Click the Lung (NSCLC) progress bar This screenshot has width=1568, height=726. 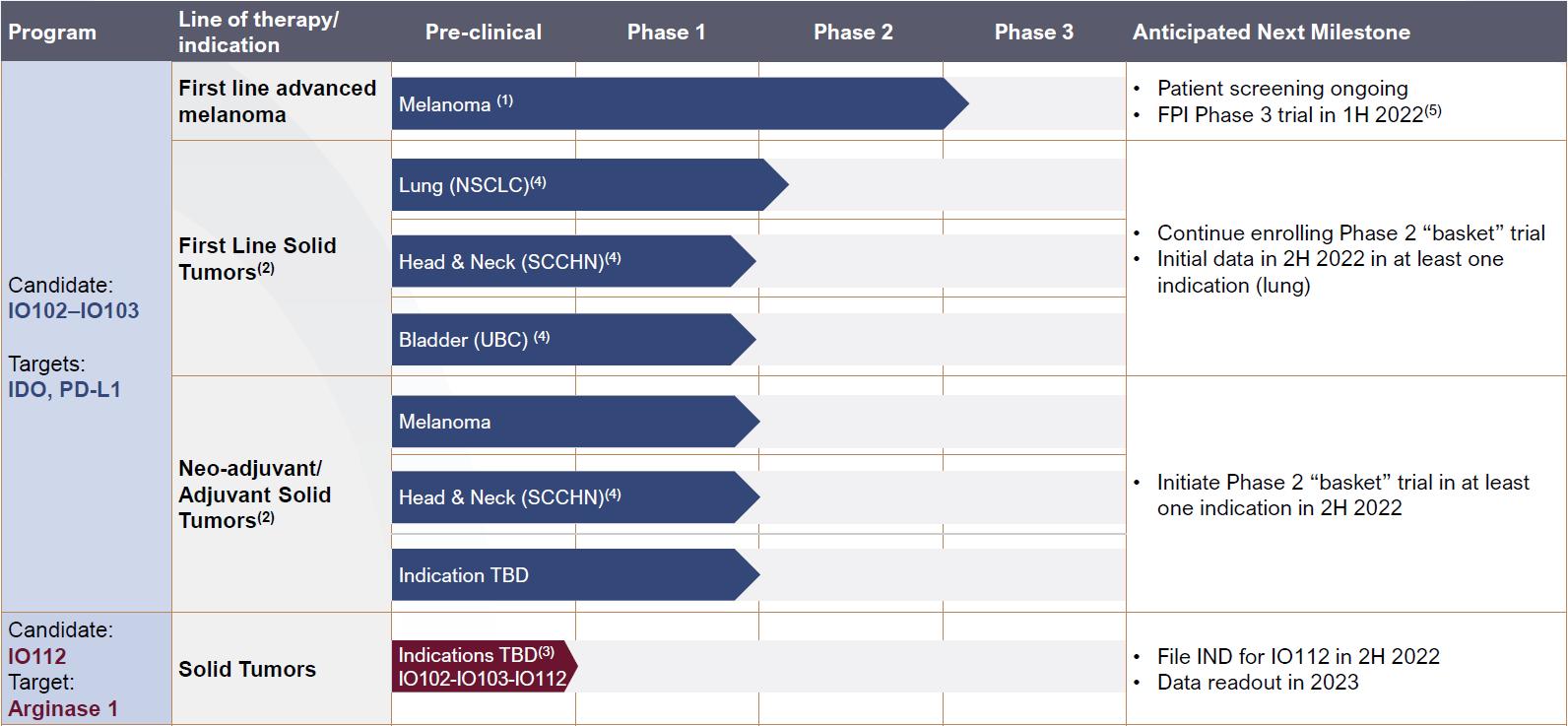(581, 185)
